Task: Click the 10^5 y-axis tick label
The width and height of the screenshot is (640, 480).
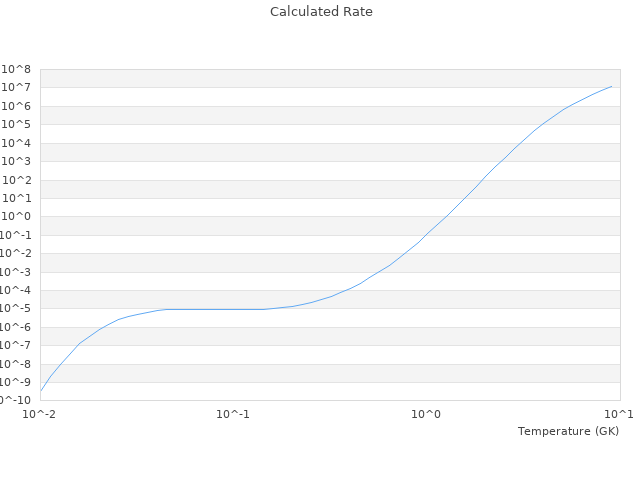Action: tap(18, 125)
